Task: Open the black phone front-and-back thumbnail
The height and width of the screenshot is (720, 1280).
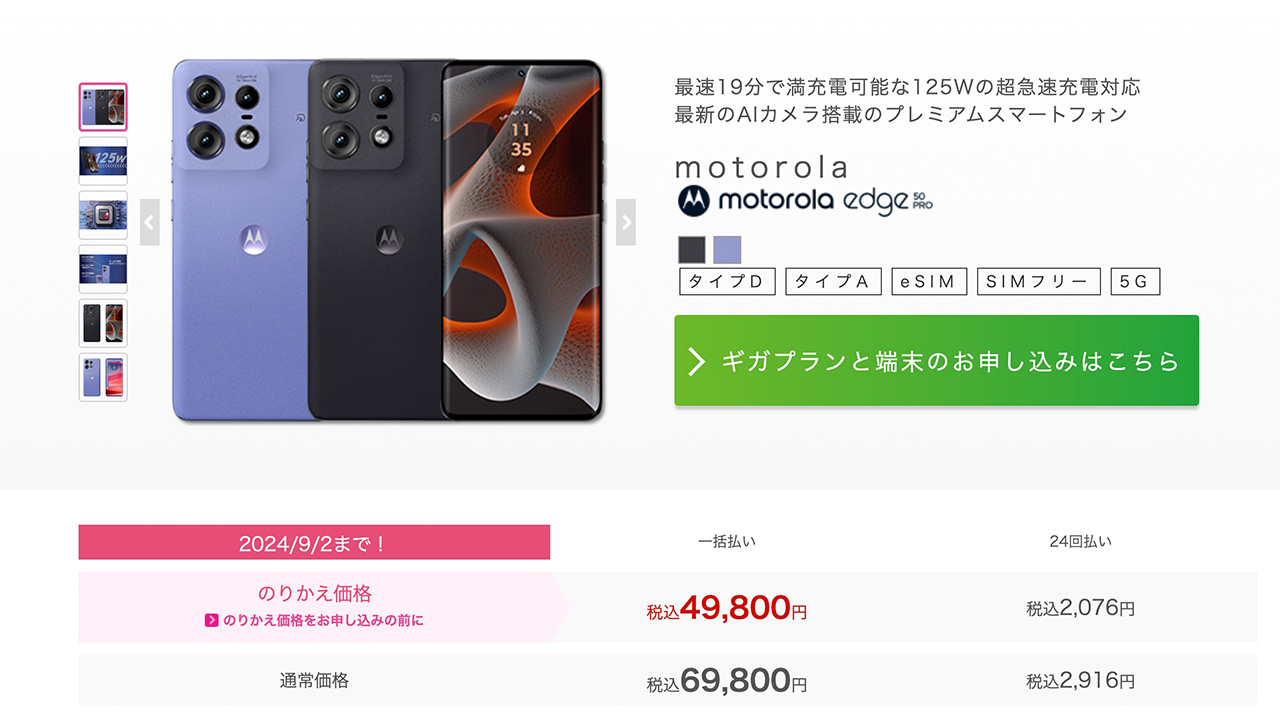Action: (x=103, y=323)
